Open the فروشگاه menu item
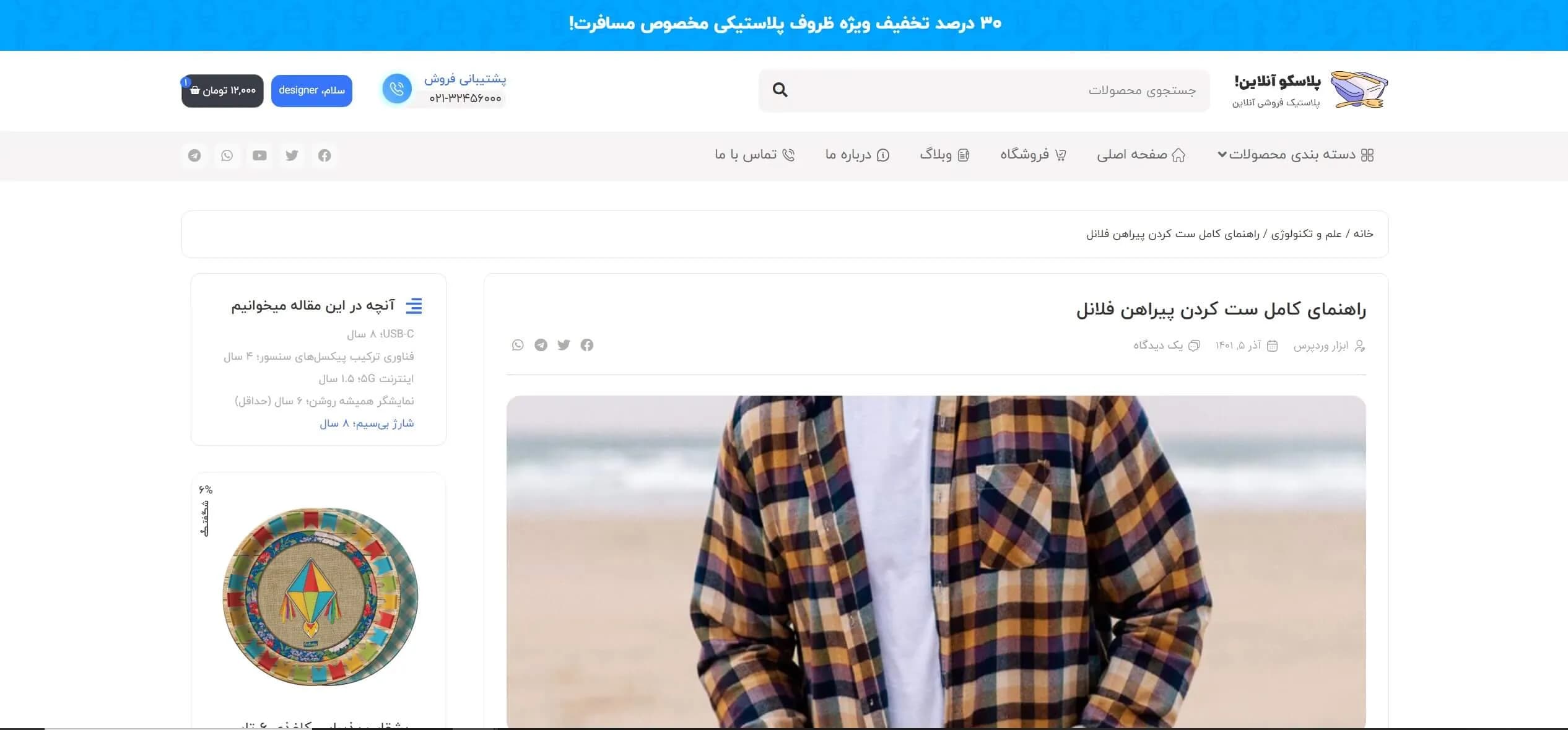1568x730 pixels. [x=1033, y=155]
